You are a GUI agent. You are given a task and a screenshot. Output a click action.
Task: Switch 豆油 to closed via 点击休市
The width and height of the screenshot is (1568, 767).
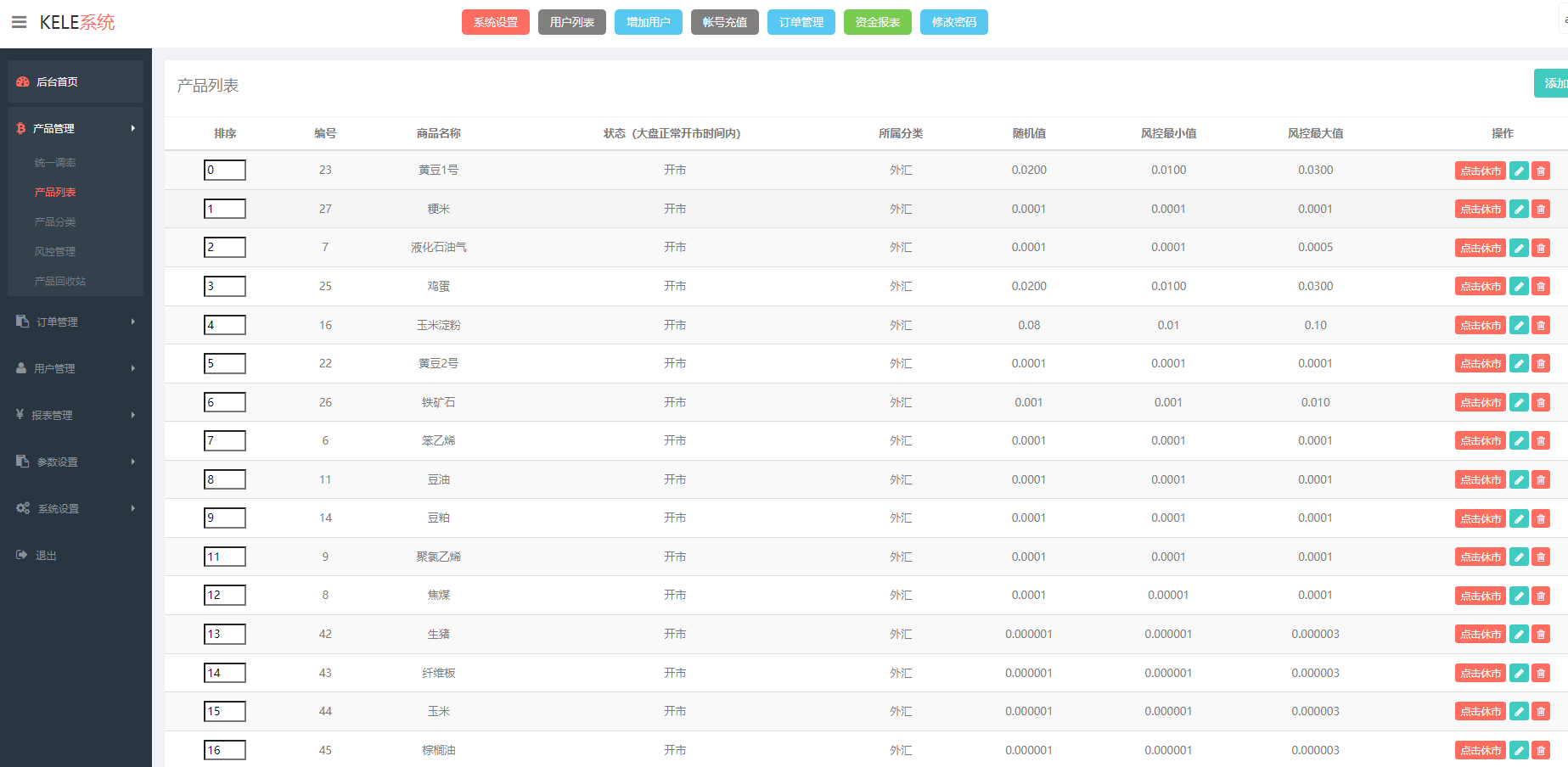[x=1480, y=480]
